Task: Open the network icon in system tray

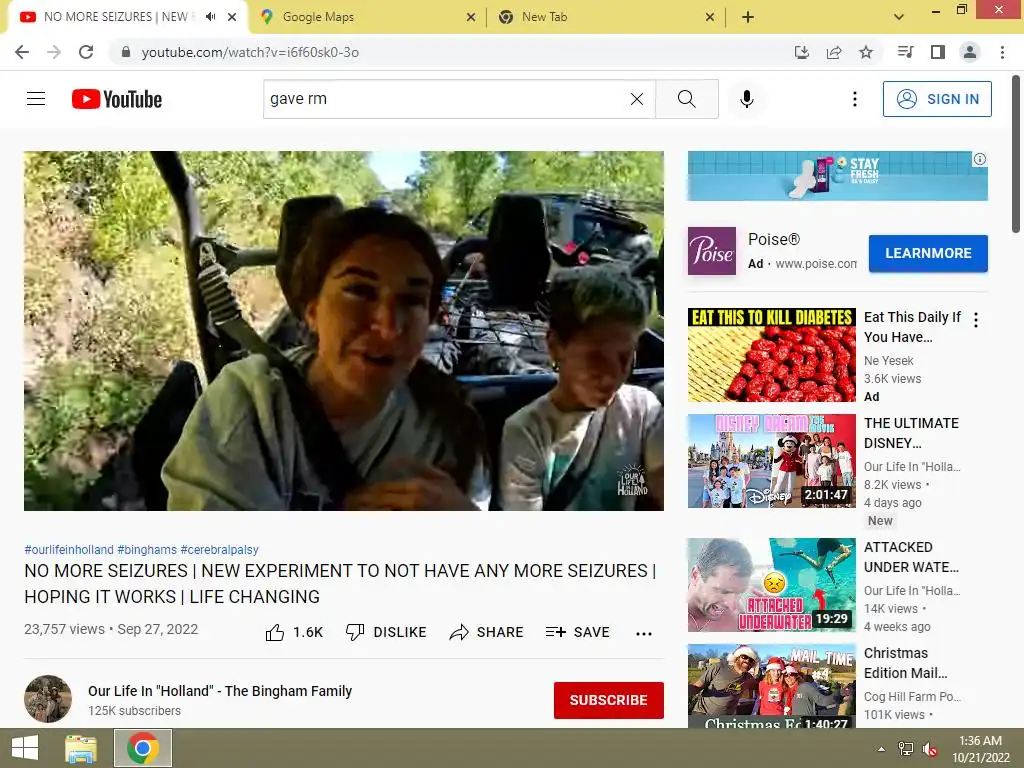Action: (906, 749)
